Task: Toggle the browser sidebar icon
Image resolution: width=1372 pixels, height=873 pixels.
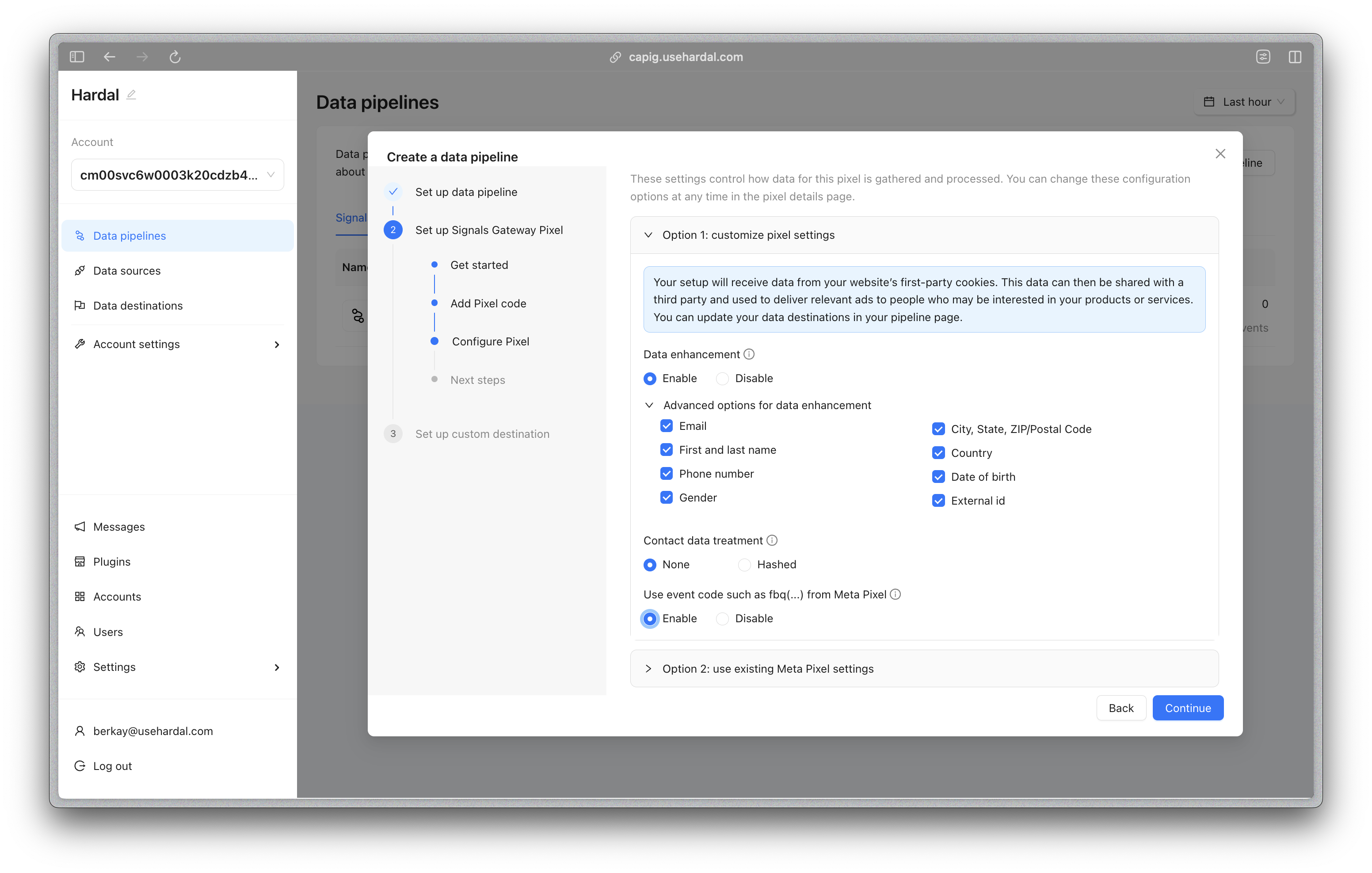Action: pos(77,57)
